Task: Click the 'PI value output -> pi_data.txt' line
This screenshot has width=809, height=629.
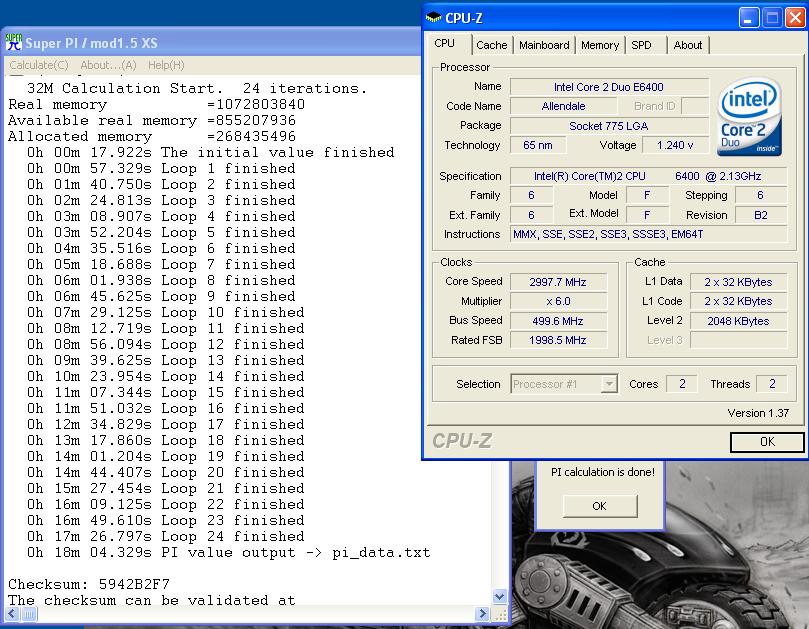Action: (229, 552)
